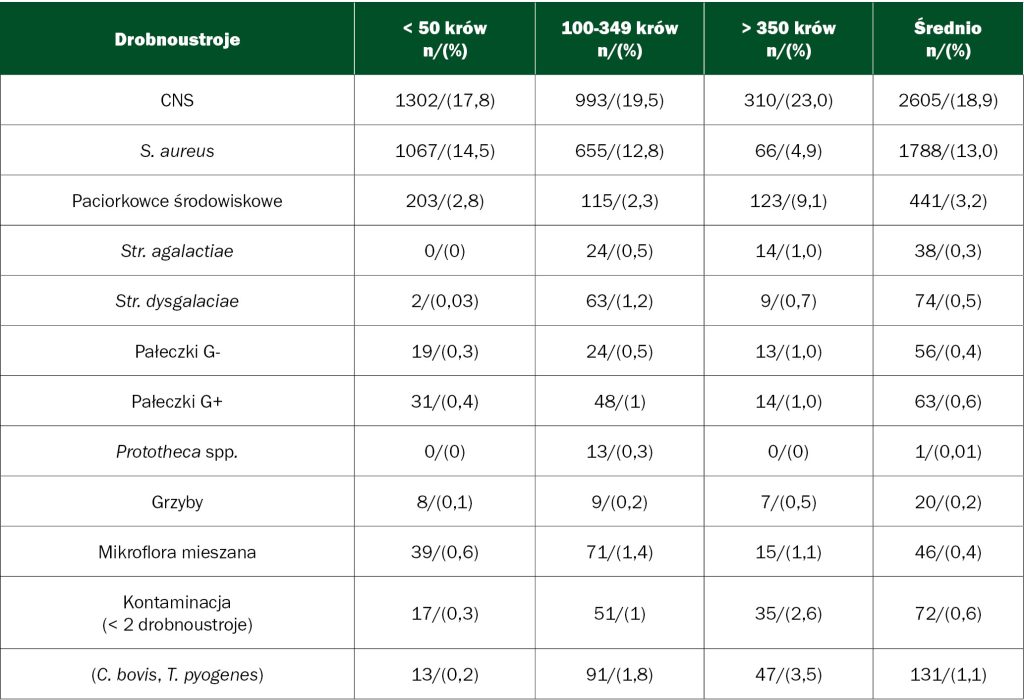1024x700 pixels.
Task: Click the Mikroflora mieszana row label
Action: tap(177, 552)
